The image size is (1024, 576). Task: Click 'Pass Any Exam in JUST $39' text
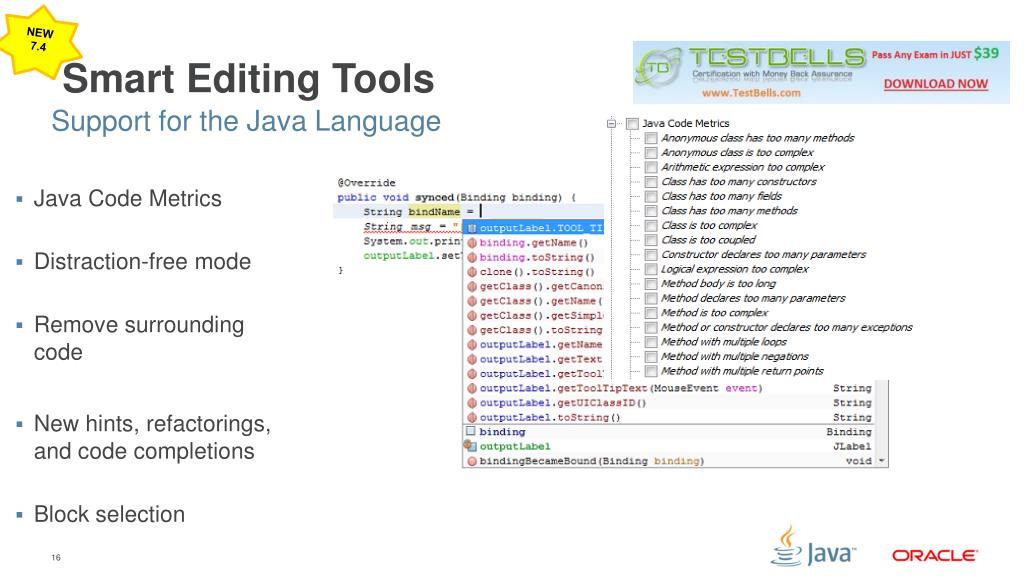[x=935, y=54]
